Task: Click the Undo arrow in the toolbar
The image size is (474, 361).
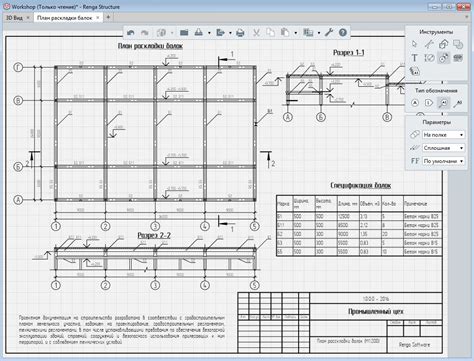Action: click(x=131, y=33)
